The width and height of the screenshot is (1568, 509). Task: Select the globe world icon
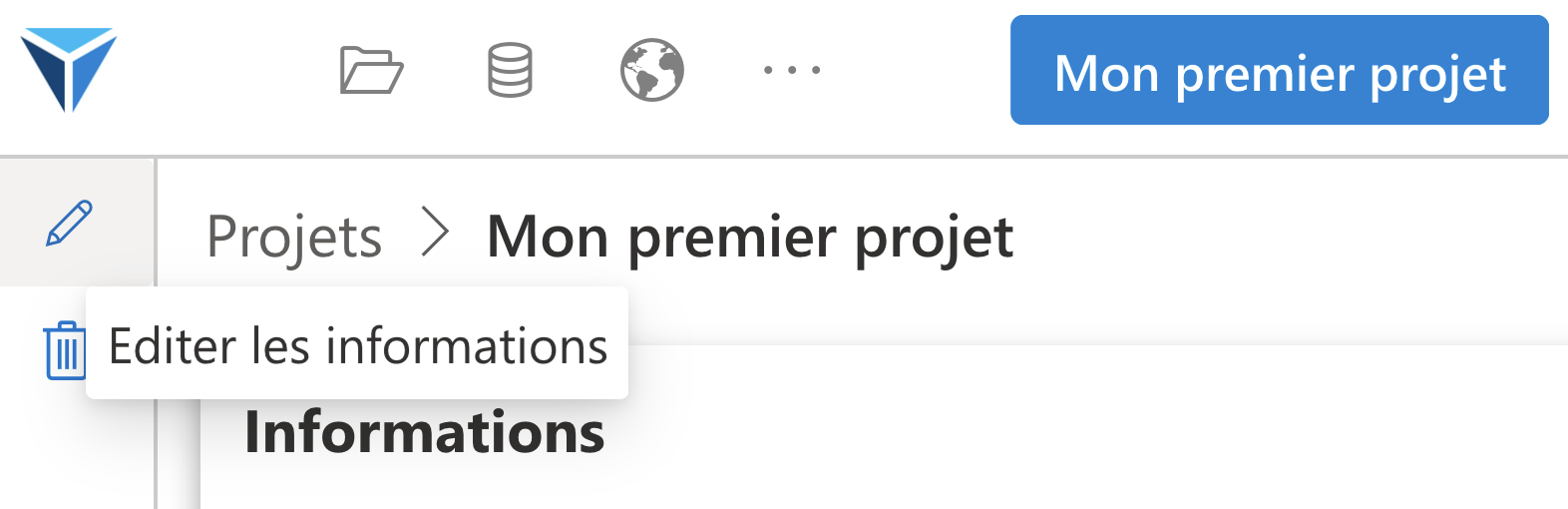tap(652, 70)
